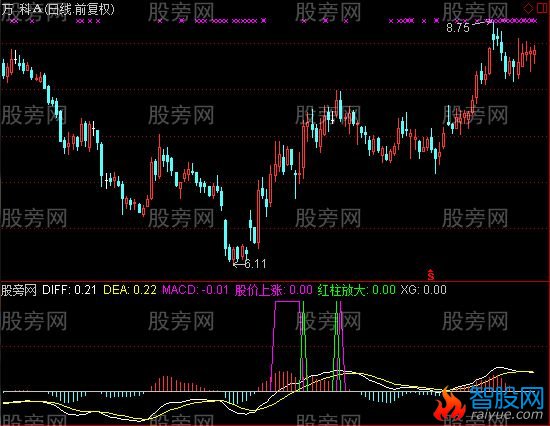Viewport: 550px width, 426px height.
Task: Click the 股旁网 indicator name beside DIFF
Action: coord(19,290)
